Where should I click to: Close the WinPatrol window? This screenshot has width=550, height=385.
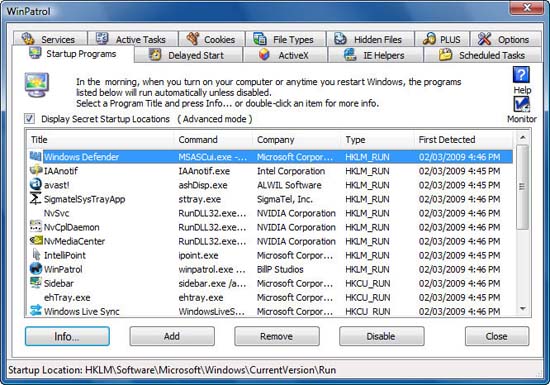tap(526, 7)
